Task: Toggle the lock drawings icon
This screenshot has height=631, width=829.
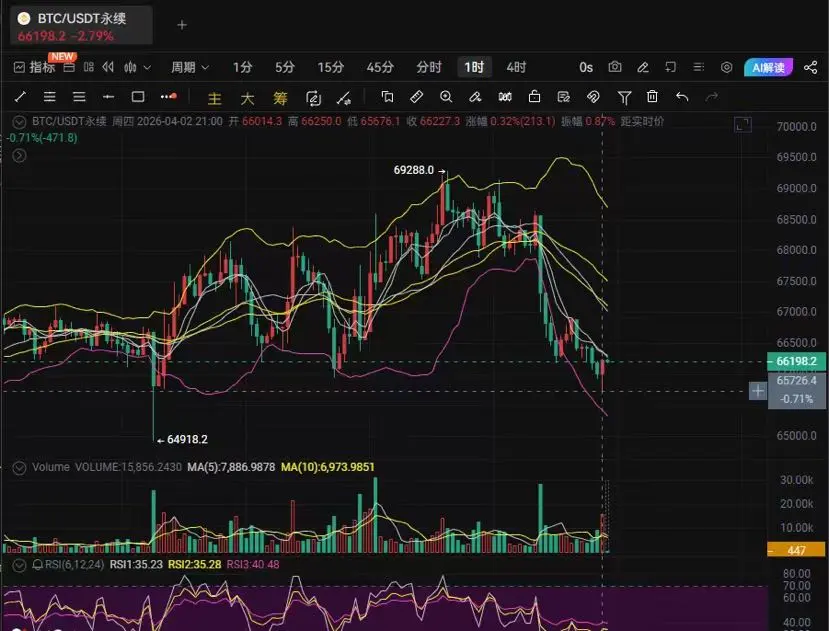Action: pyautogui.click(x=535, y=97)
